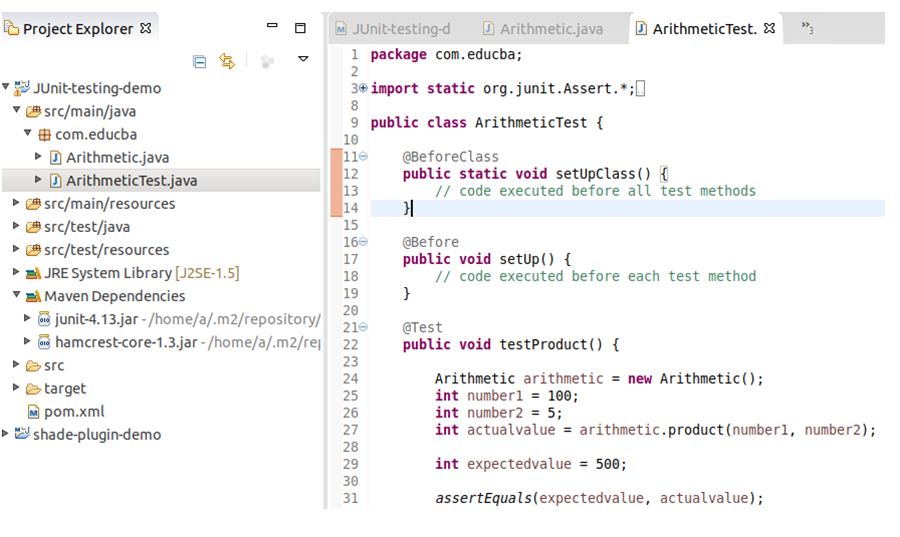Screen dimensions: 900x537
Task: Click the JRE System Library icon
Action: [x=34, y=273]
